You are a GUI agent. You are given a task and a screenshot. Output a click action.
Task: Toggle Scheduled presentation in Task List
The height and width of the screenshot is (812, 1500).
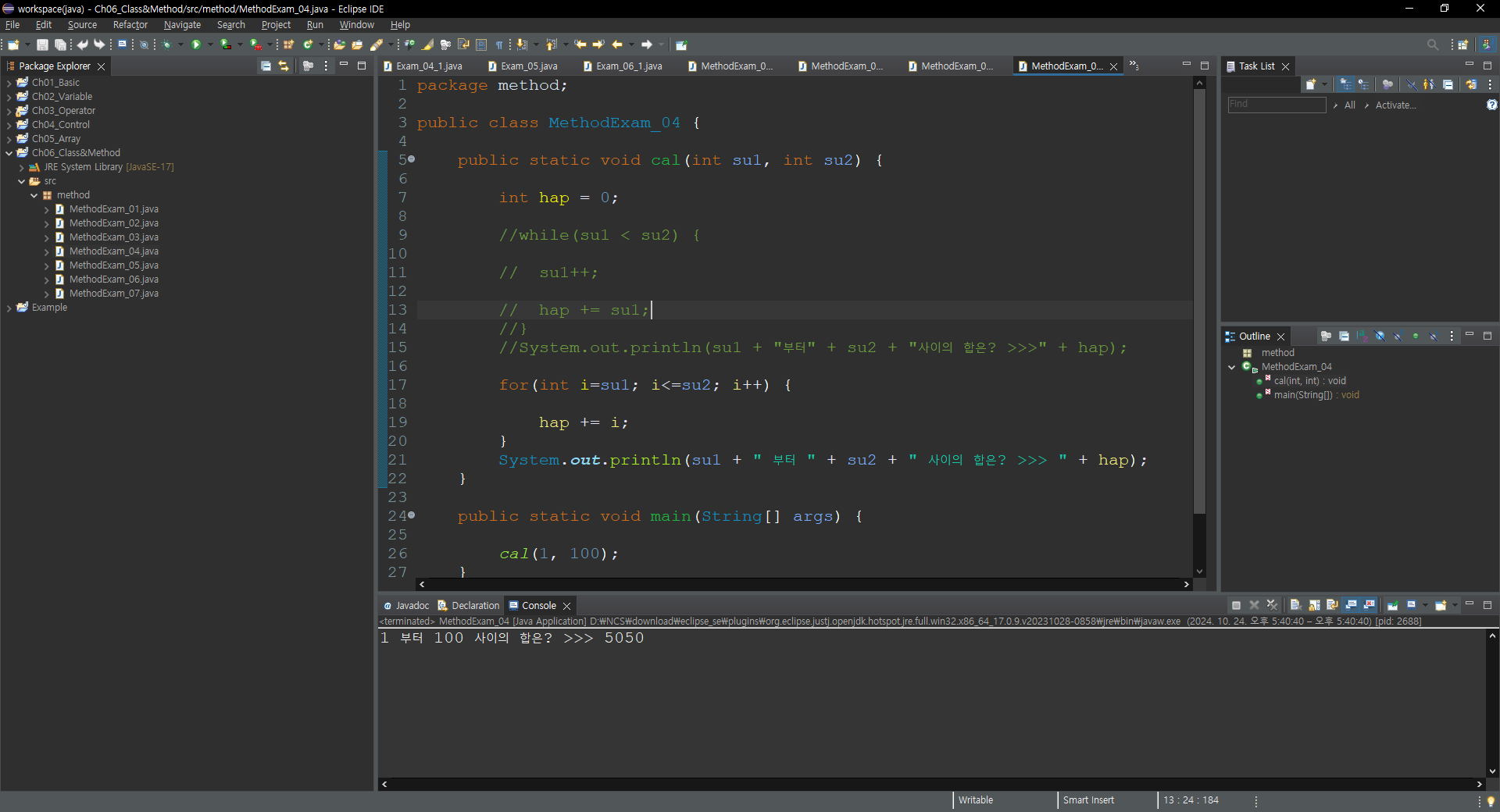coord(1363,84)
